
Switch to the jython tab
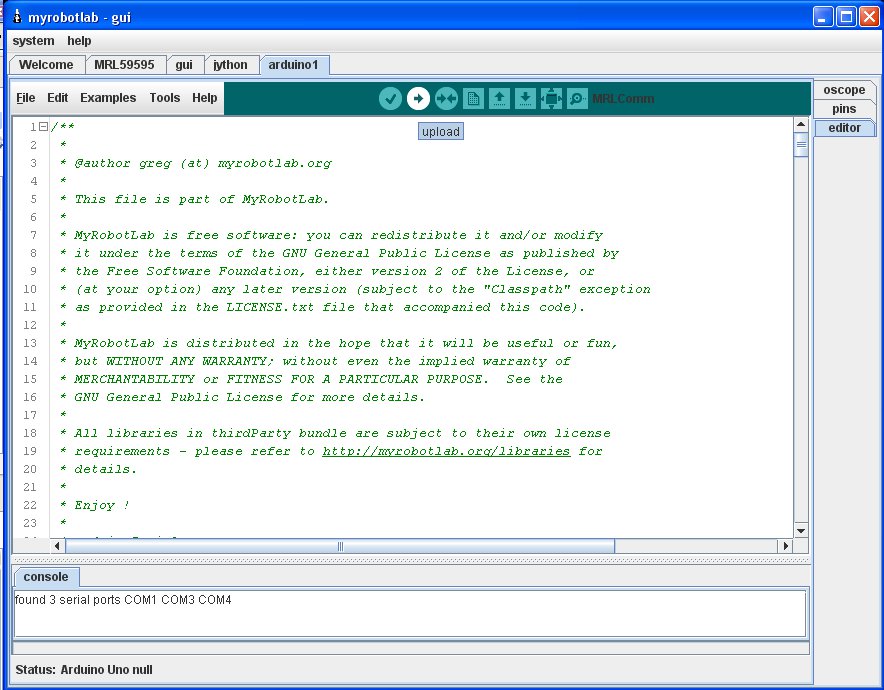click(x=230, y=65)
